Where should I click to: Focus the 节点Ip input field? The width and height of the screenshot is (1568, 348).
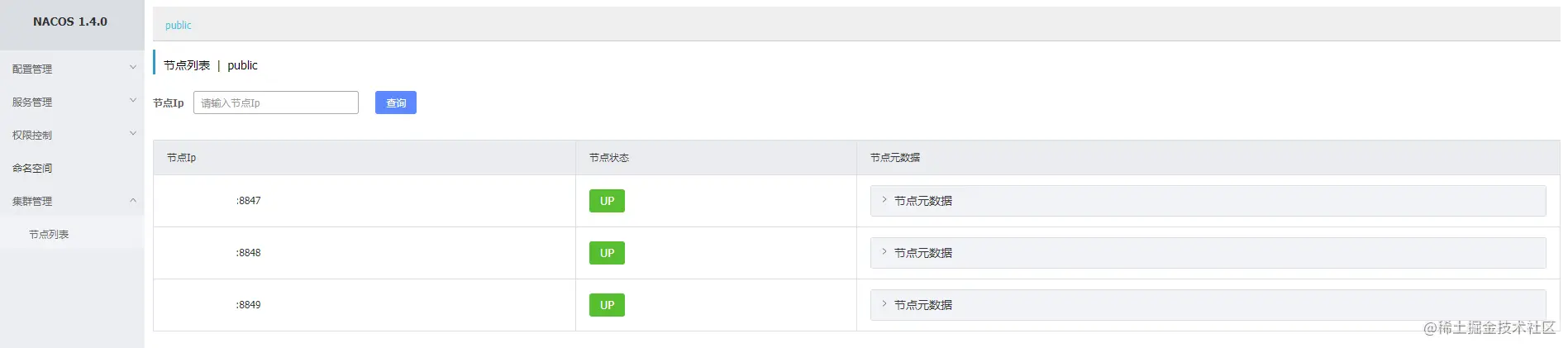click(276, 102)
